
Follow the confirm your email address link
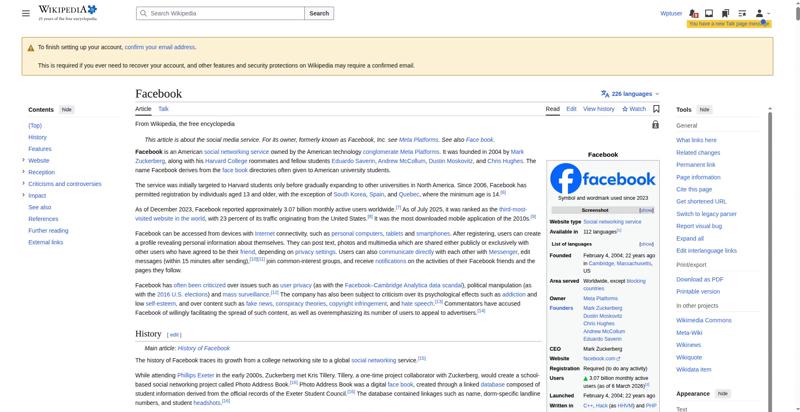[x=160, y=47]
